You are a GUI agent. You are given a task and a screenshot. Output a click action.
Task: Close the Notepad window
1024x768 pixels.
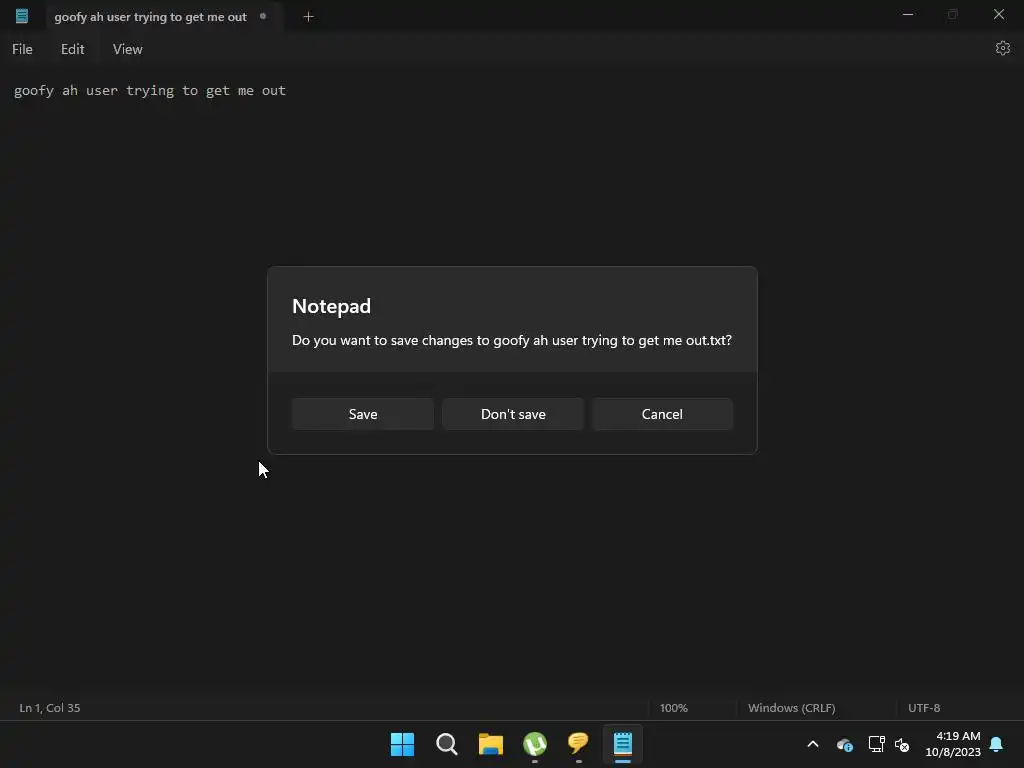point(999,14)
